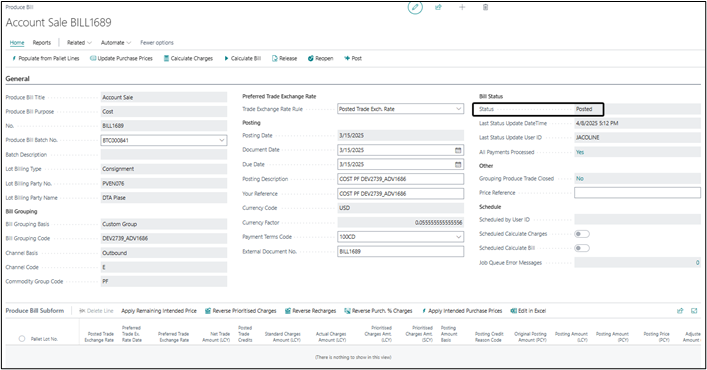The width and height of the screenshot is (707, 370).
Task: Click the delete trash icon
Action: coord(485,7)
